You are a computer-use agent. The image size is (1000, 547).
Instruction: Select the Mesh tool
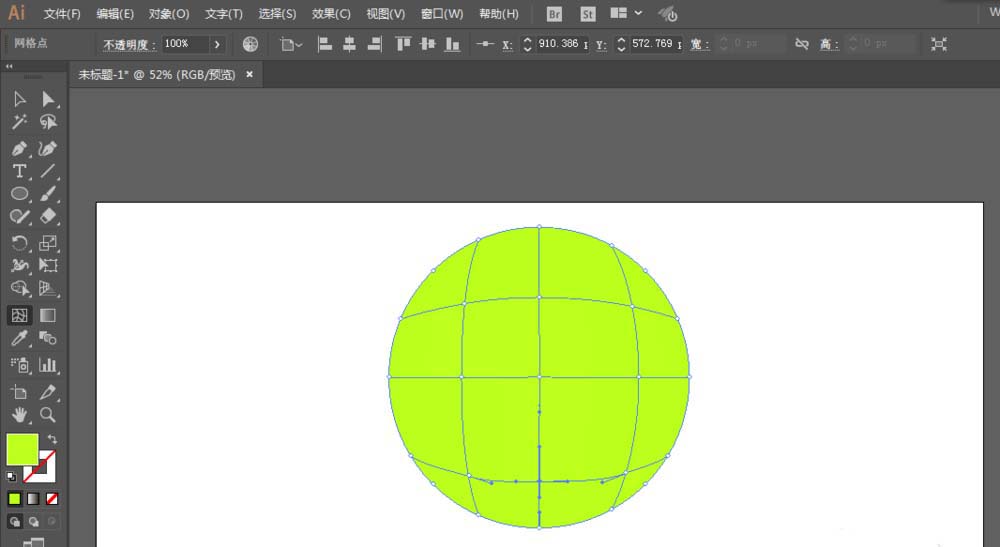tap(19, 315)
